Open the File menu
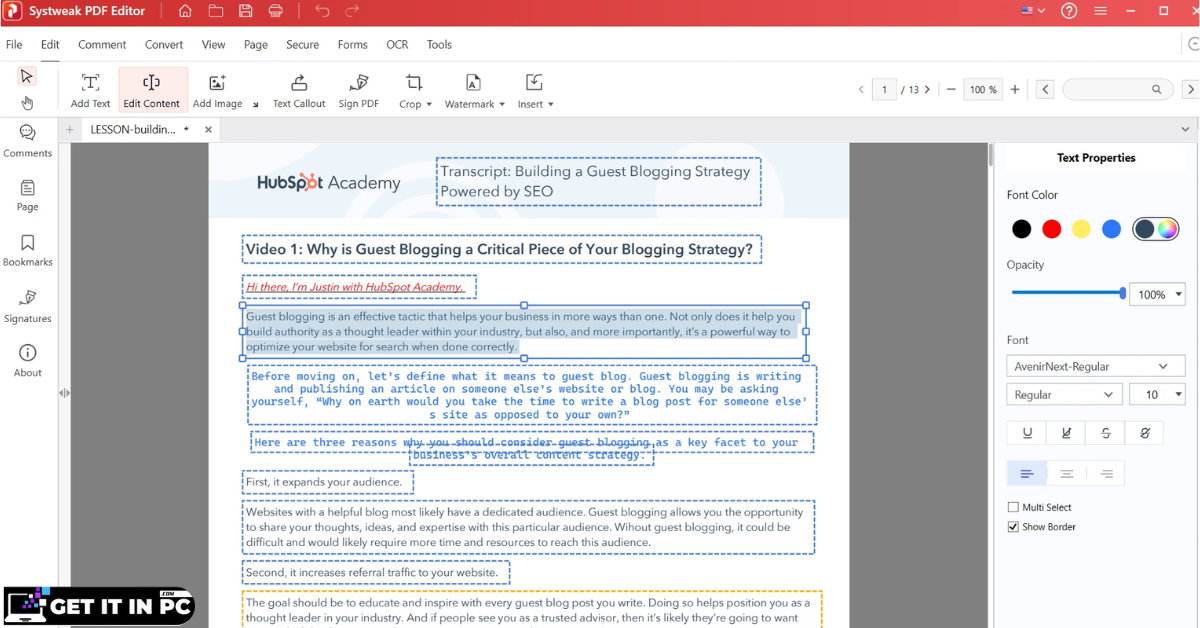Image resolution: width=1200 pixels, height=628 pixels. click(14, 45)
